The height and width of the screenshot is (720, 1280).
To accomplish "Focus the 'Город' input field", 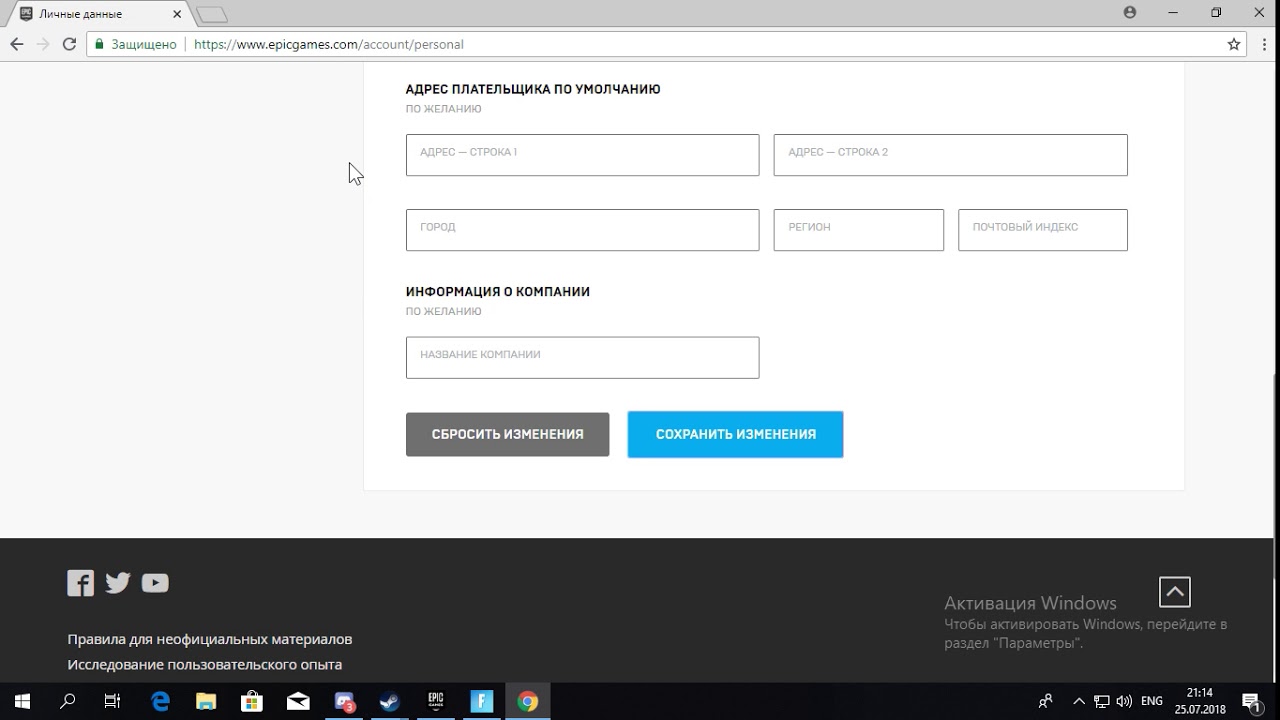I will tap(582, 230).
